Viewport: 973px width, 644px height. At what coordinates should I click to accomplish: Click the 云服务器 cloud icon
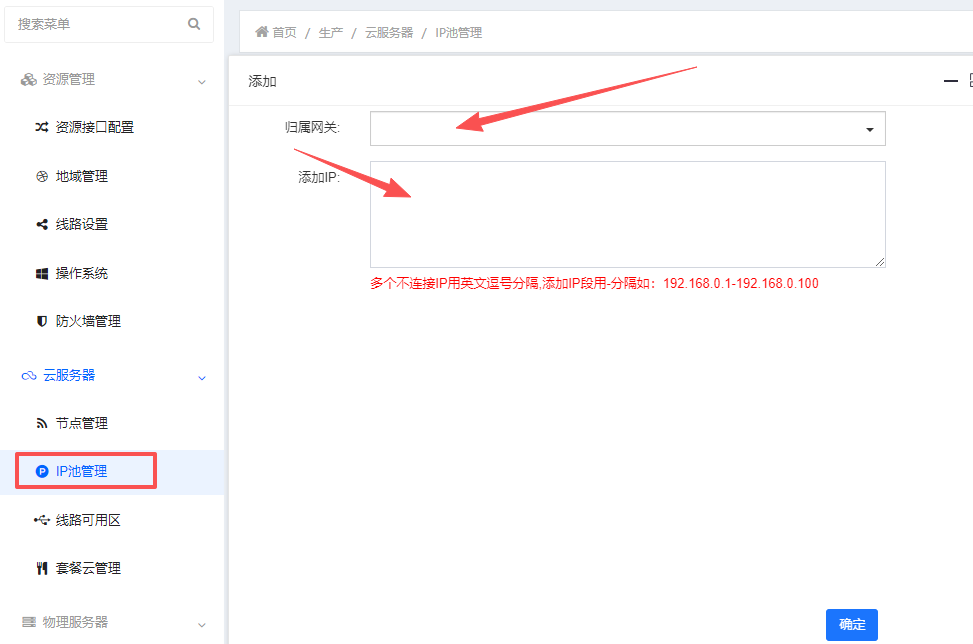tap(27, 375)
